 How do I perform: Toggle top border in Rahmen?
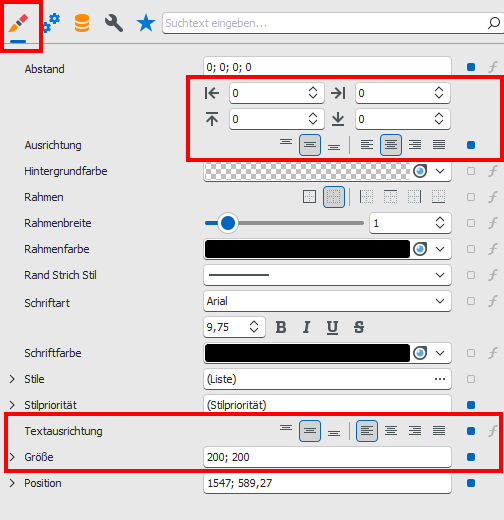pyautogui.click(x=391, y=197)
